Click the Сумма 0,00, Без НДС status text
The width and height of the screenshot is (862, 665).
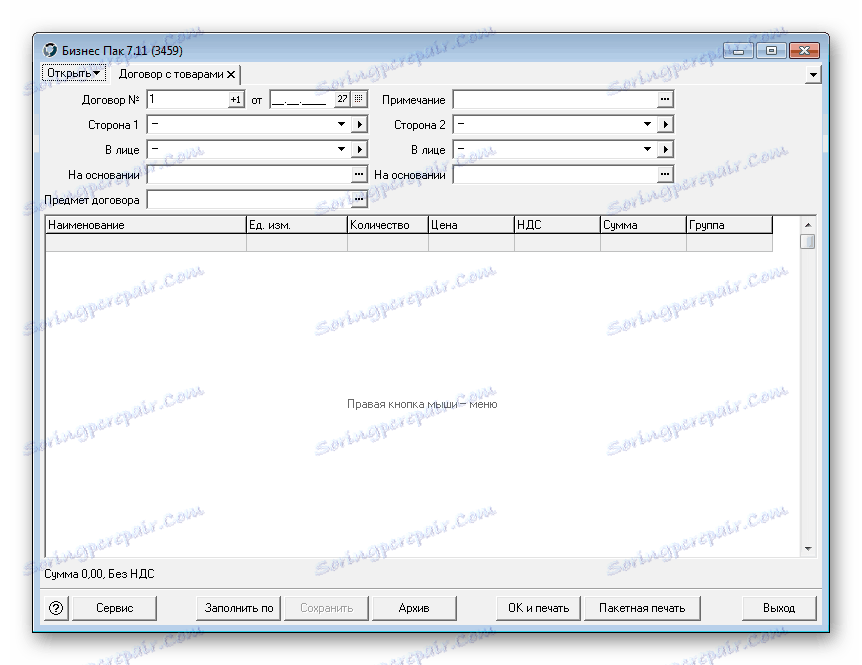click(x=99, y=574)
